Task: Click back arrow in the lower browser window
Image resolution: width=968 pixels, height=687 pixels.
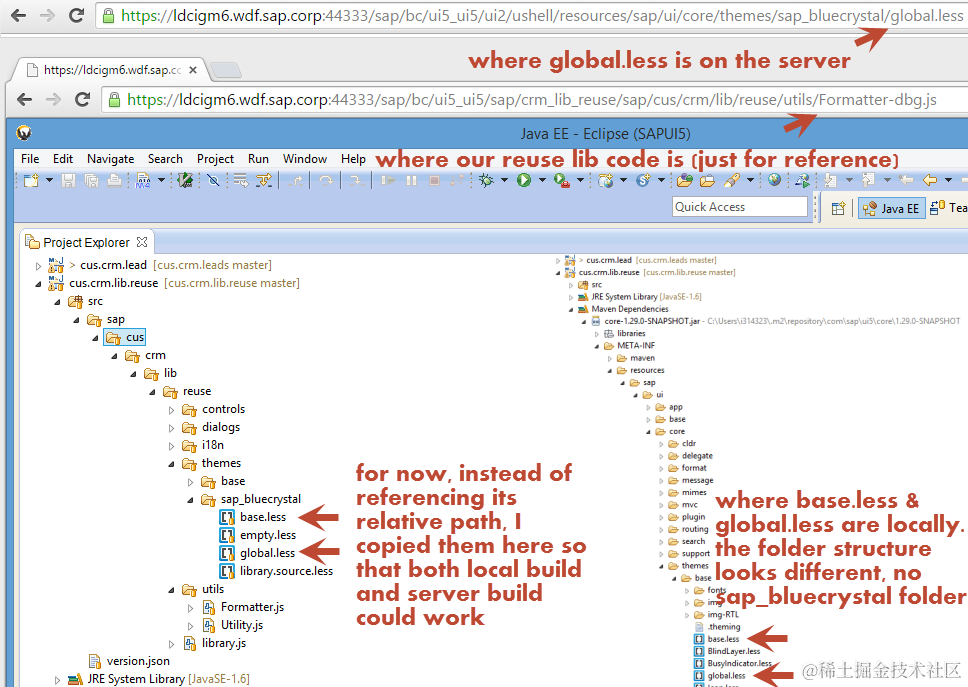Action: 25,99
